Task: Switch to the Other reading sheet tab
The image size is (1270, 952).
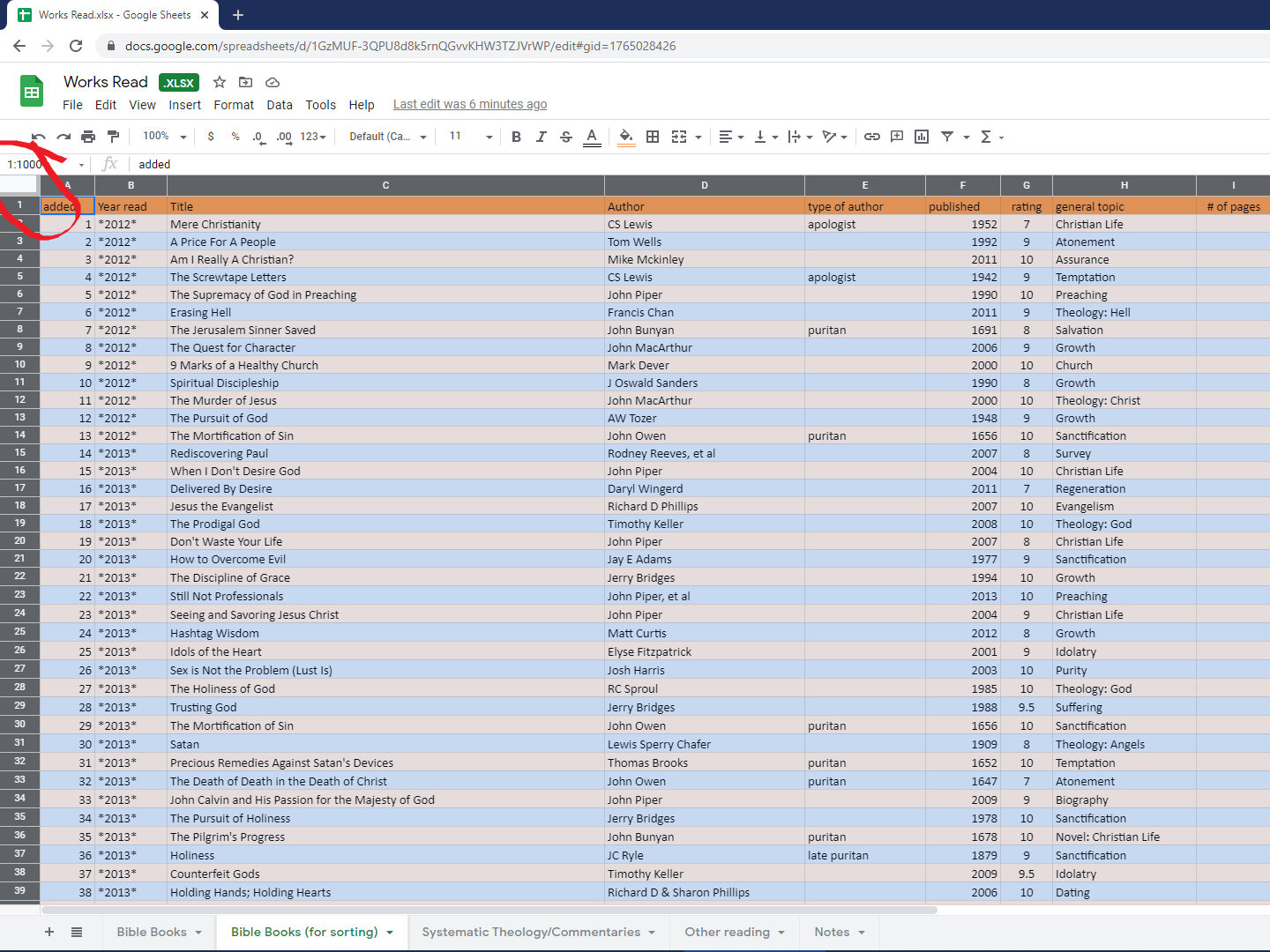Action: (x=727, y=932)
